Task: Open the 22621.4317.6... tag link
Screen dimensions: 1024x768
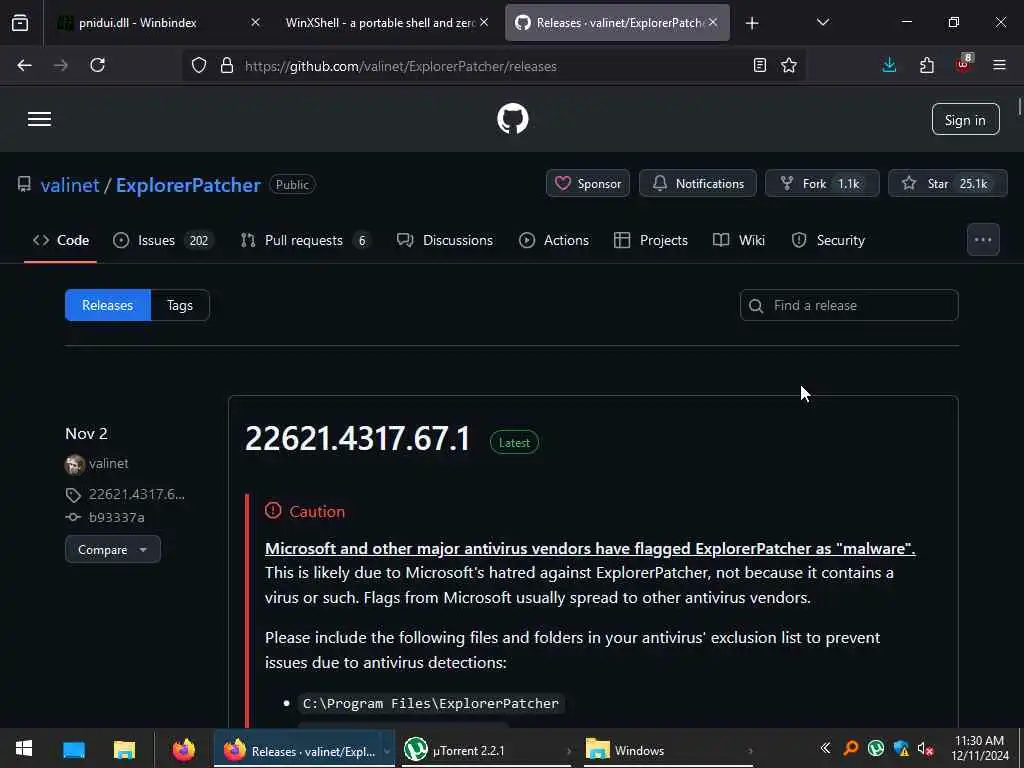Action: click(x=136, y=494)
